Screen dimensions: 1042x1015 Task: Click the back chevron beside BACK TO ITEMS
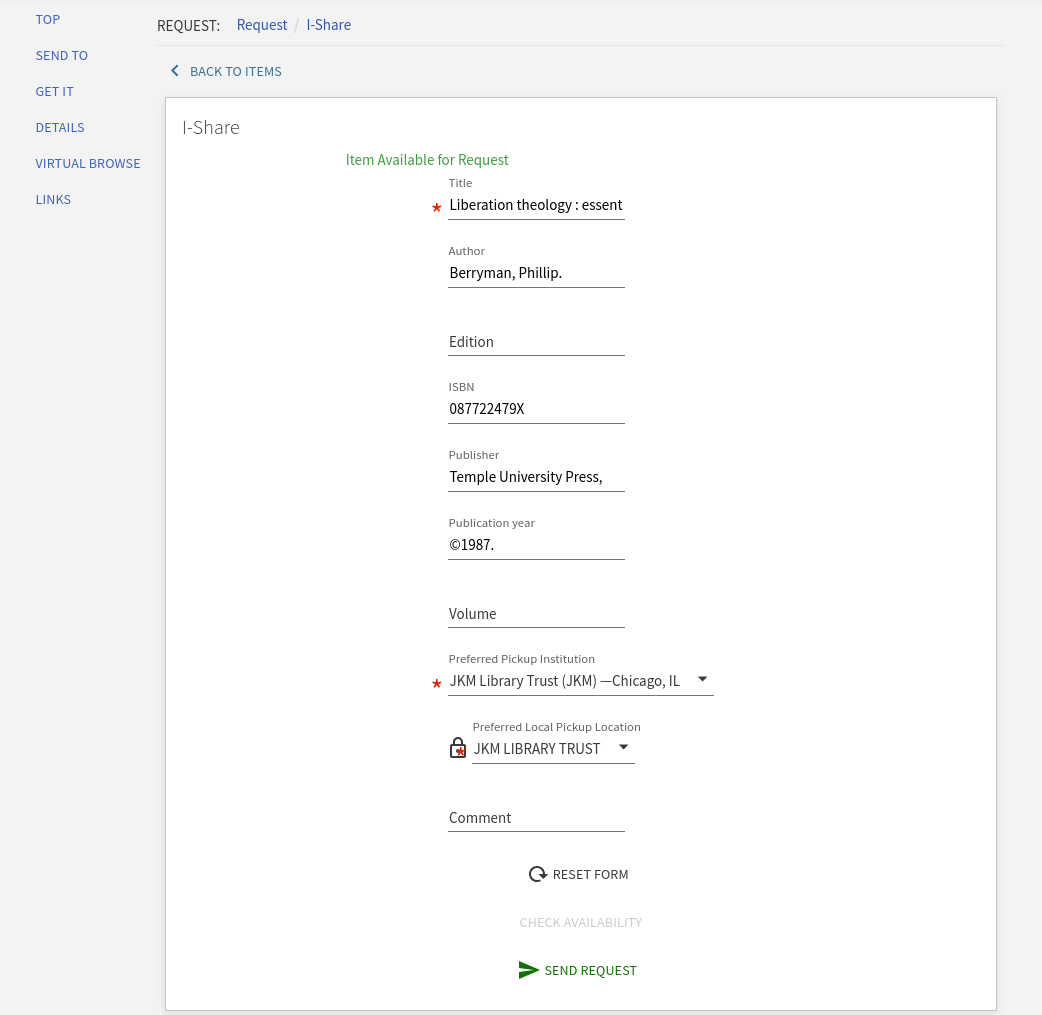(x=175, y=70)
